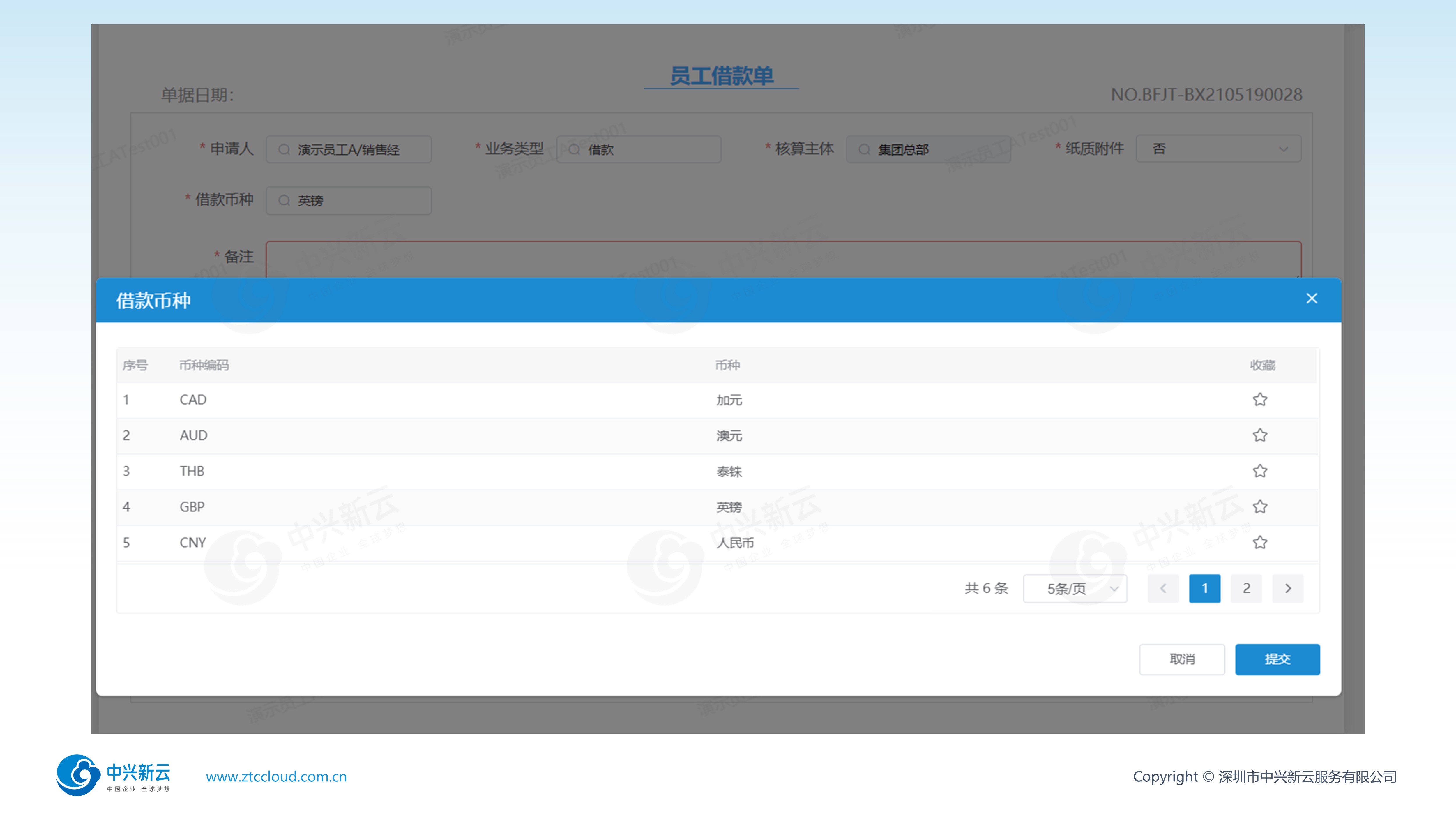Click the star for CNY 人民币
The height and width of the screenshot is (819, 1456).
[1259, 543]
